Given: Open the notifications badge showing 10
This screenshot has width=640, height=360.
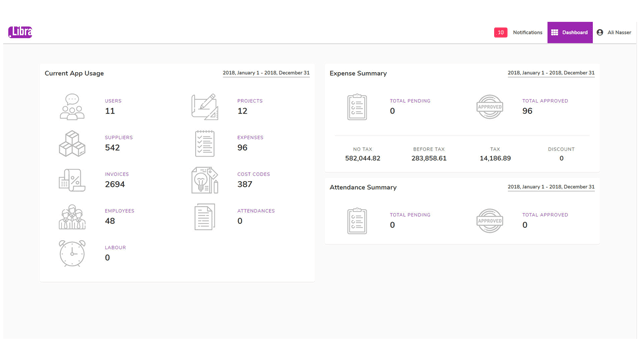Looking at the screenshot, I should coord(500,32).
